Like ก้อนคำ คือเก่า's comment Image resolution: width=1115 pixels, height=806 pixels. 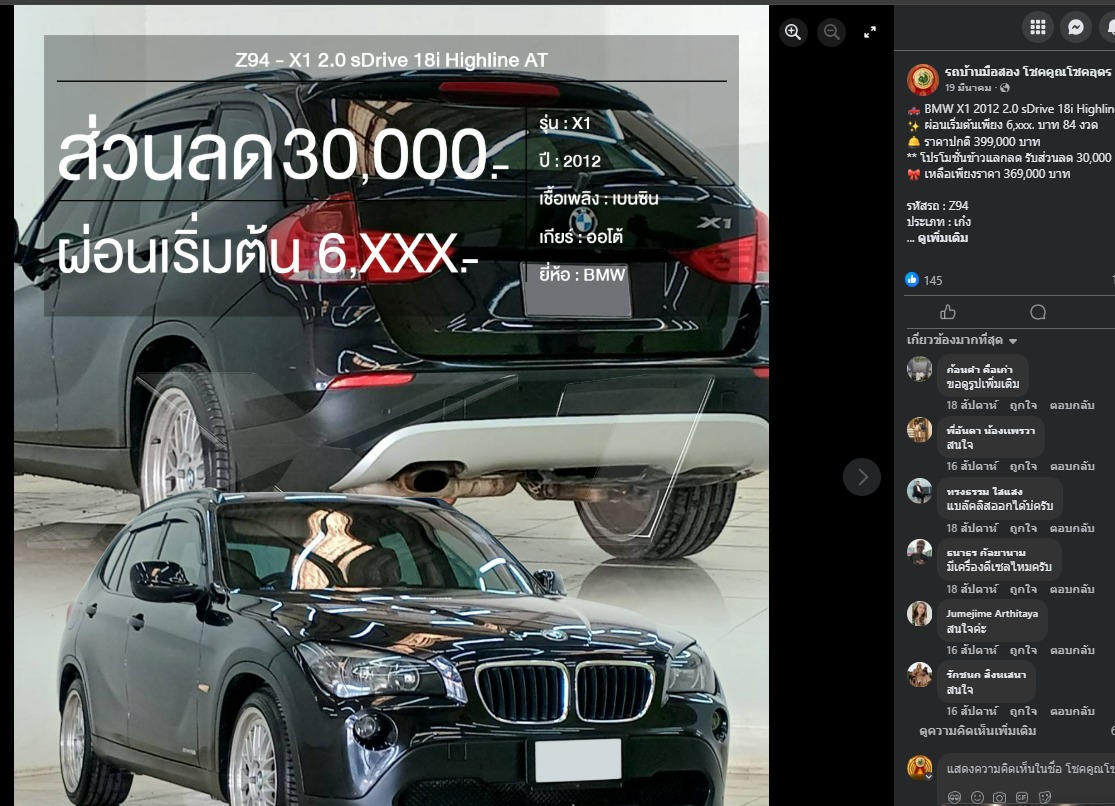point(1023,405)
